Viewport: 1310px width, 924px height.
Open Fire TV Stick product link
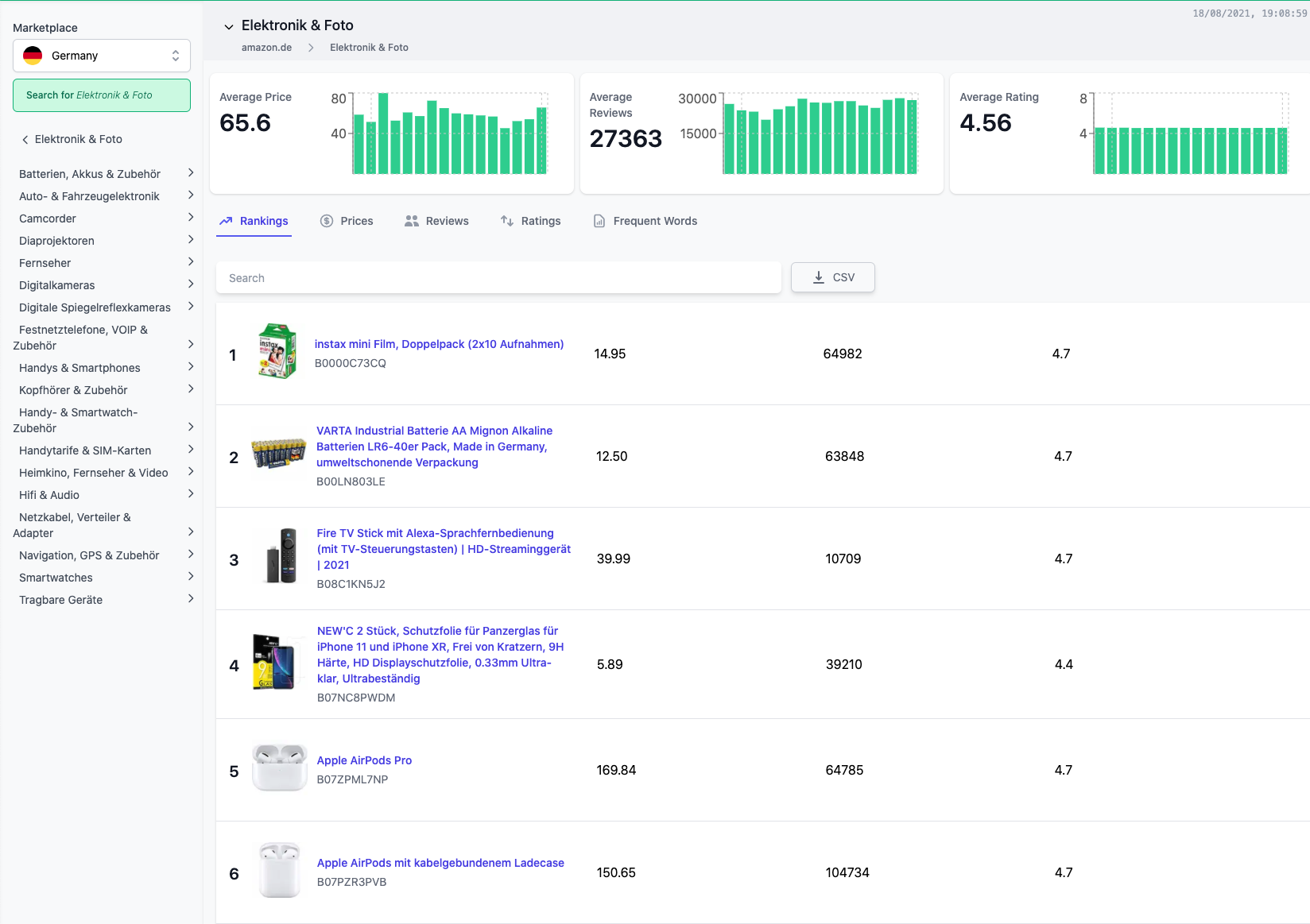[x=444, y=549]
